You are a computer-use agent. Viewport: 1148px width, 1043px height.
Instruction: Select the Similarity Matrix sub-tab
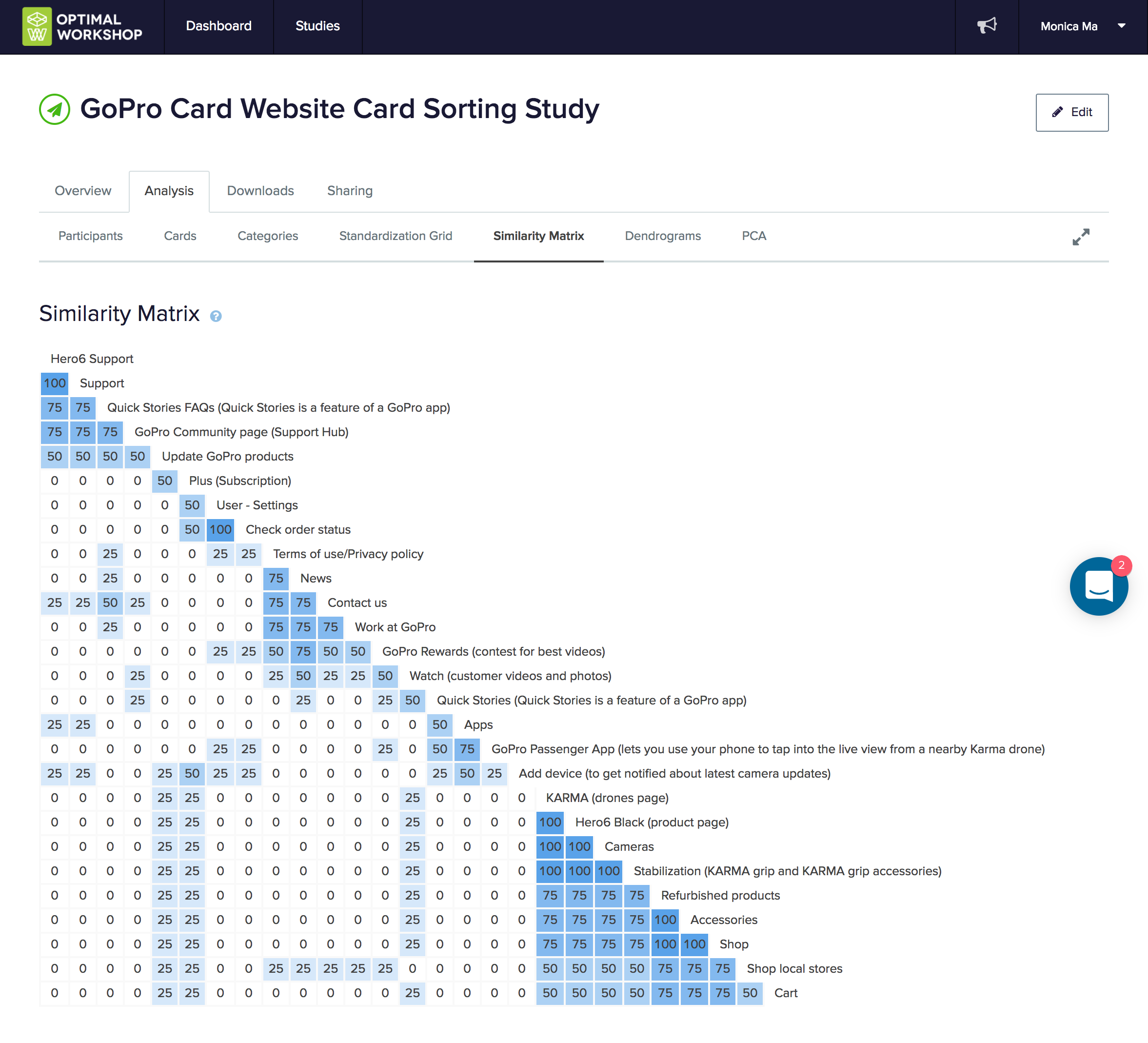[x=539, y=236]
